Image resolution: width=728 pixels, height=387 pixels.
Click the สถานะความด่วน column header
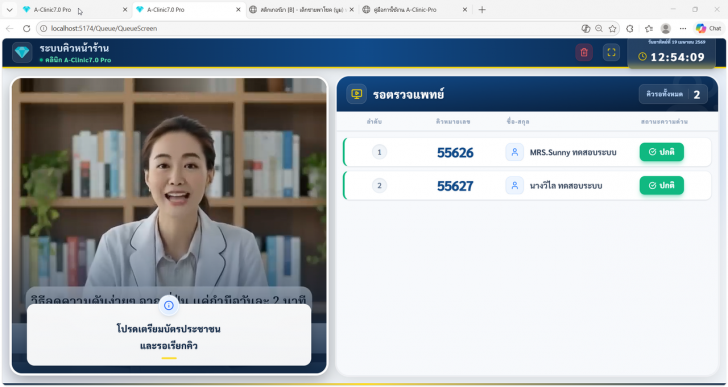(x=664, y=122)
